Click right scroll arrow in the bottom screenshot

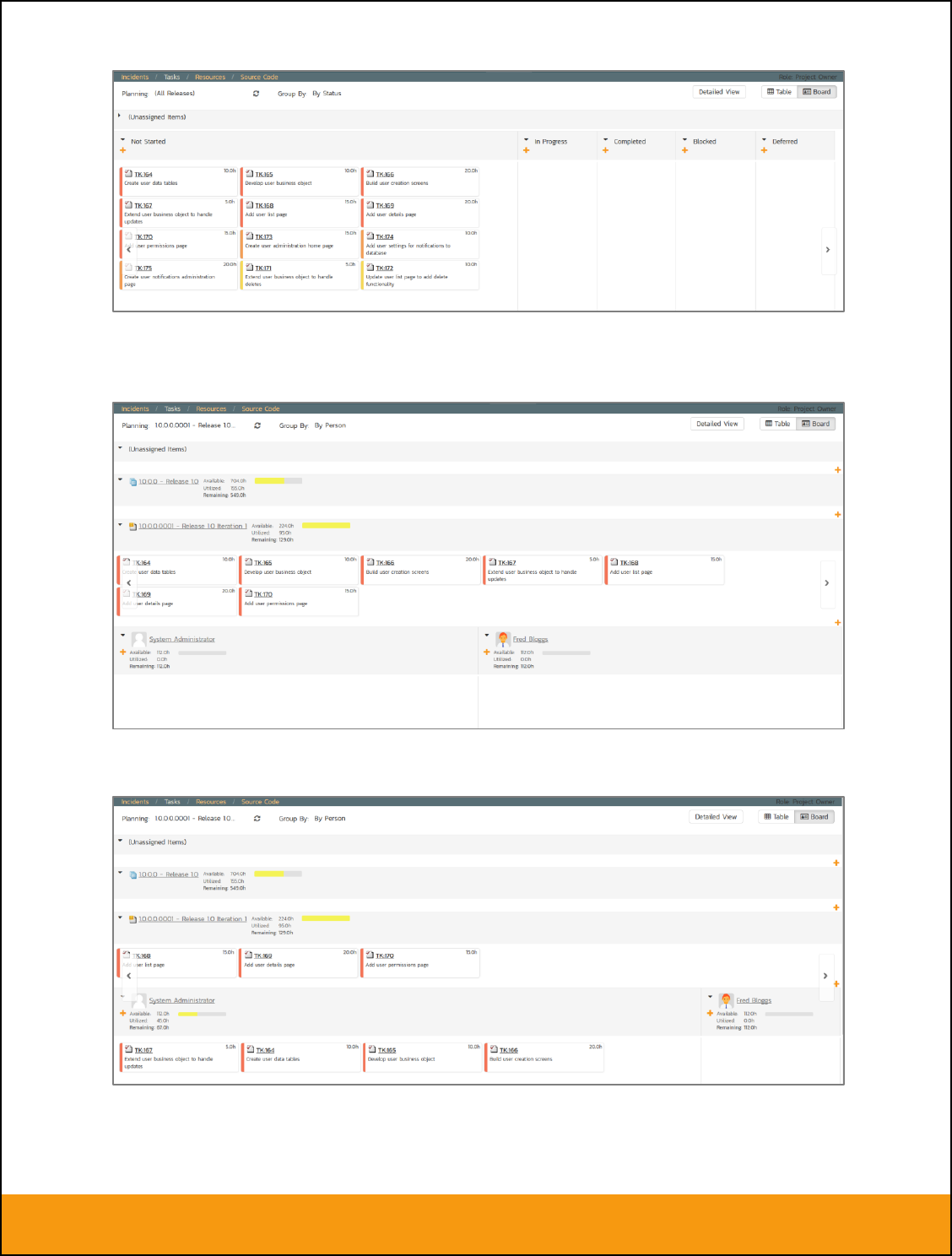click(x=825, y=976)
